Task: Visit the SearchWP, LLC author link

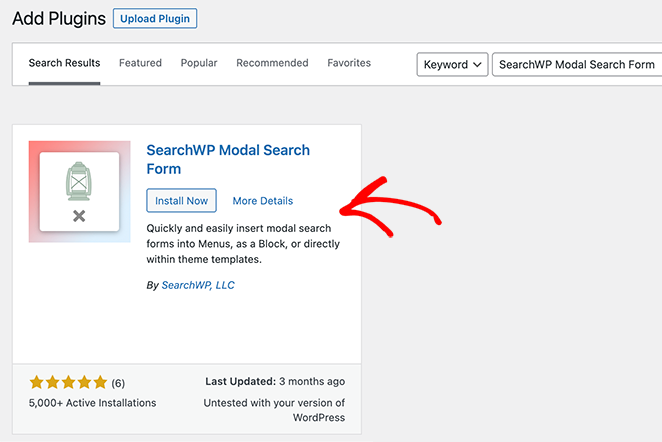Action: [x=198, y=285]
